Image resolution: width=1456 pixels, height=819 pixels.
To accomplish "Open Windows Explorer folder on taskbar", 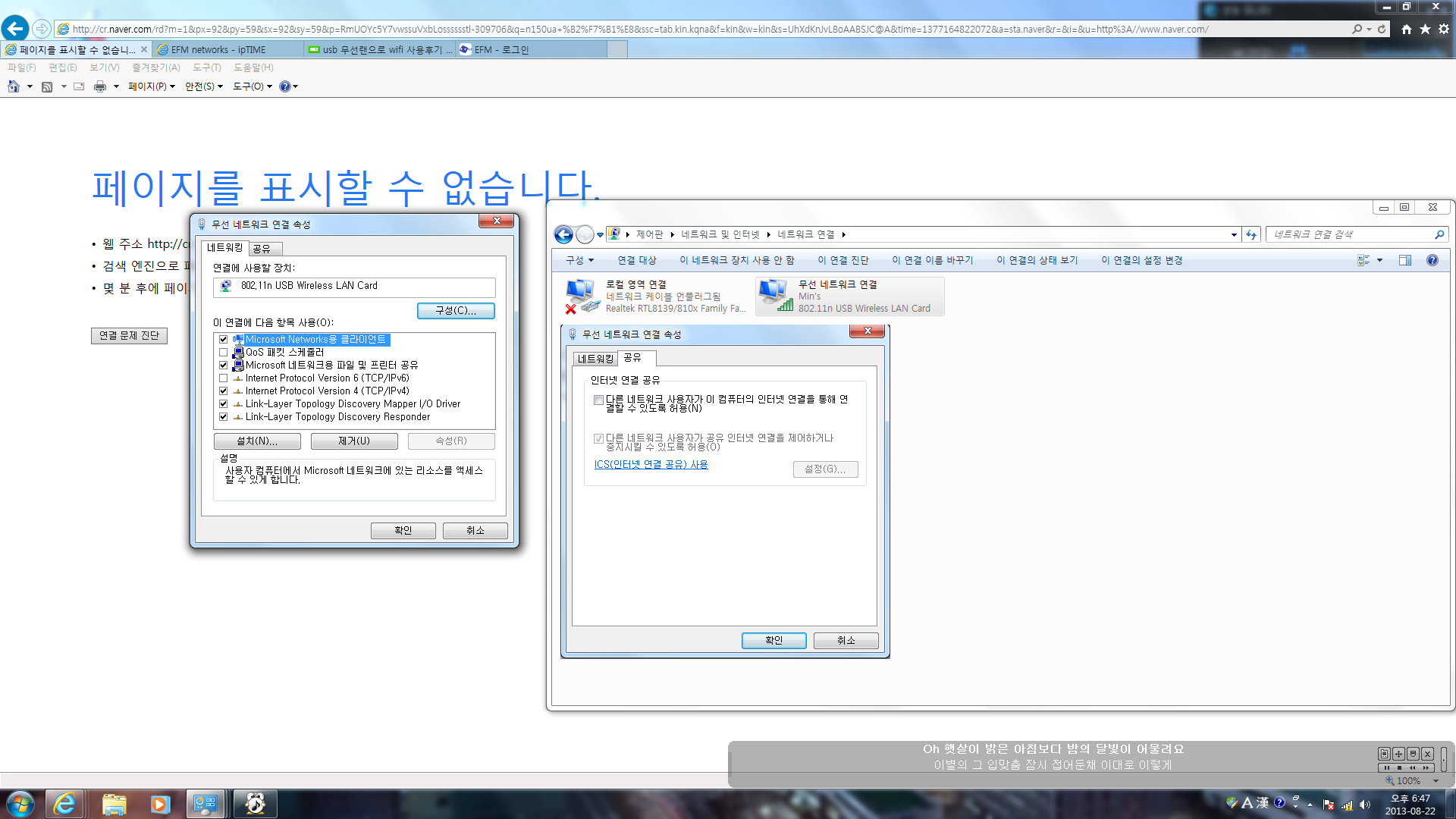I will (114, 804).
